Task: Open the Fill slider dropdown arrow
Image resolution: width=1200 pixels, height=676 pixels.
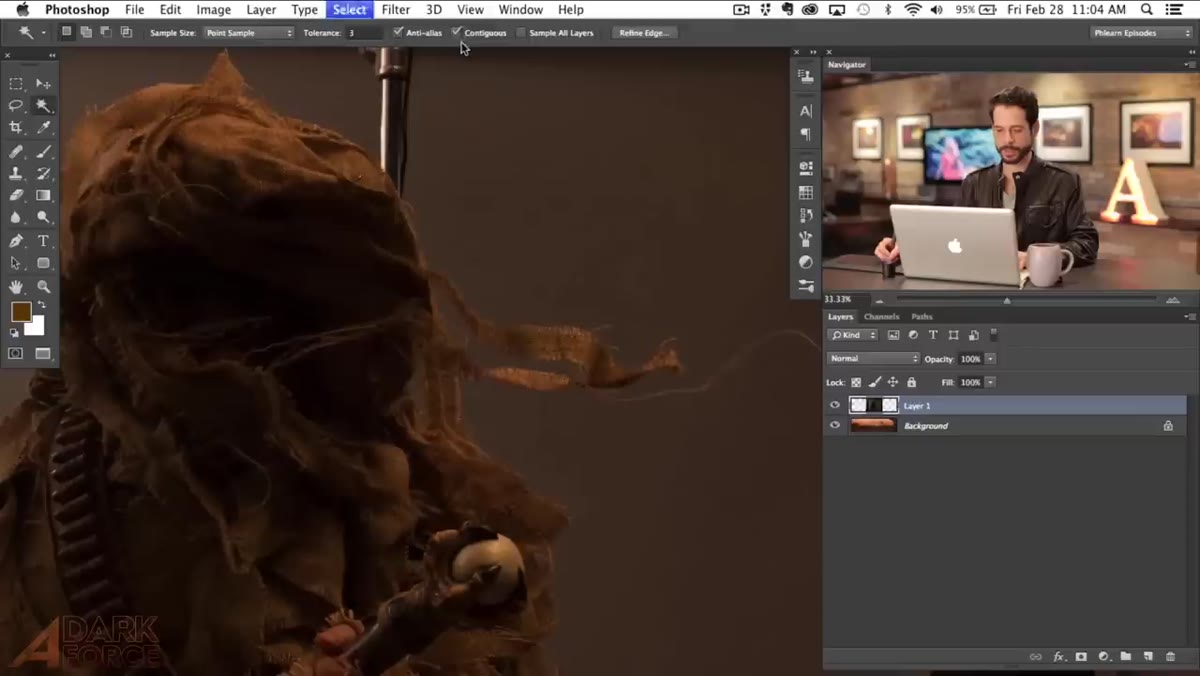Action: 990,382
